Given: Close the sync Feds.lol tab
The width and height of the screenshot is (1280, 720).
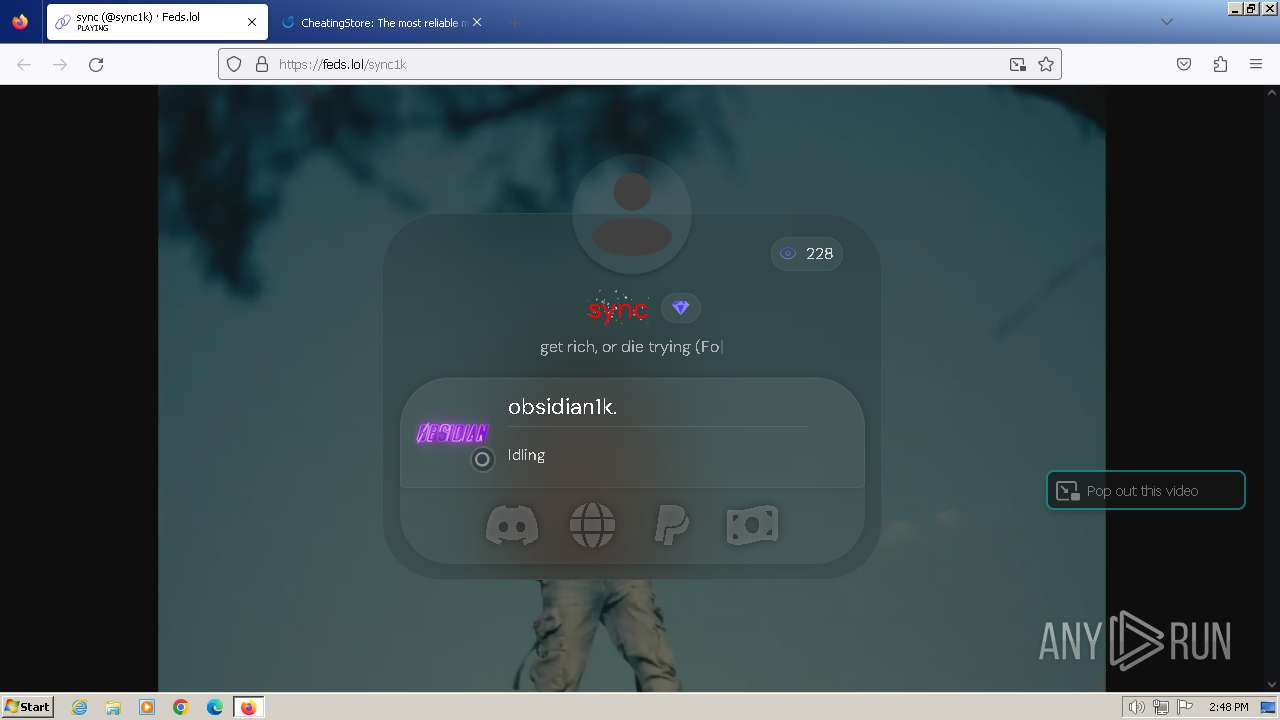Looking at the screenshot, I should [x=252, y=22].
